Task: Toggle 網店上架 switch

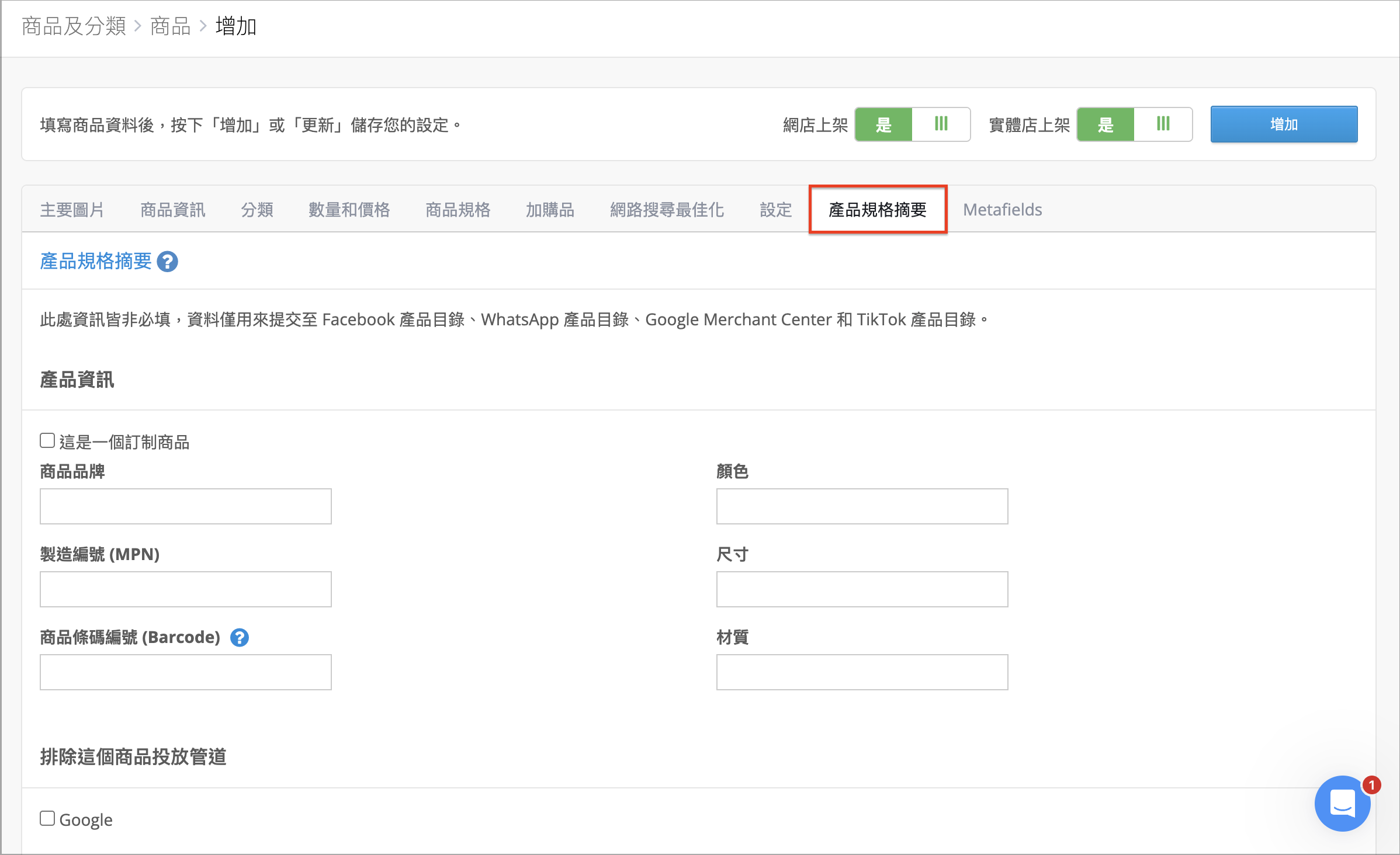Action: (912, 124)
